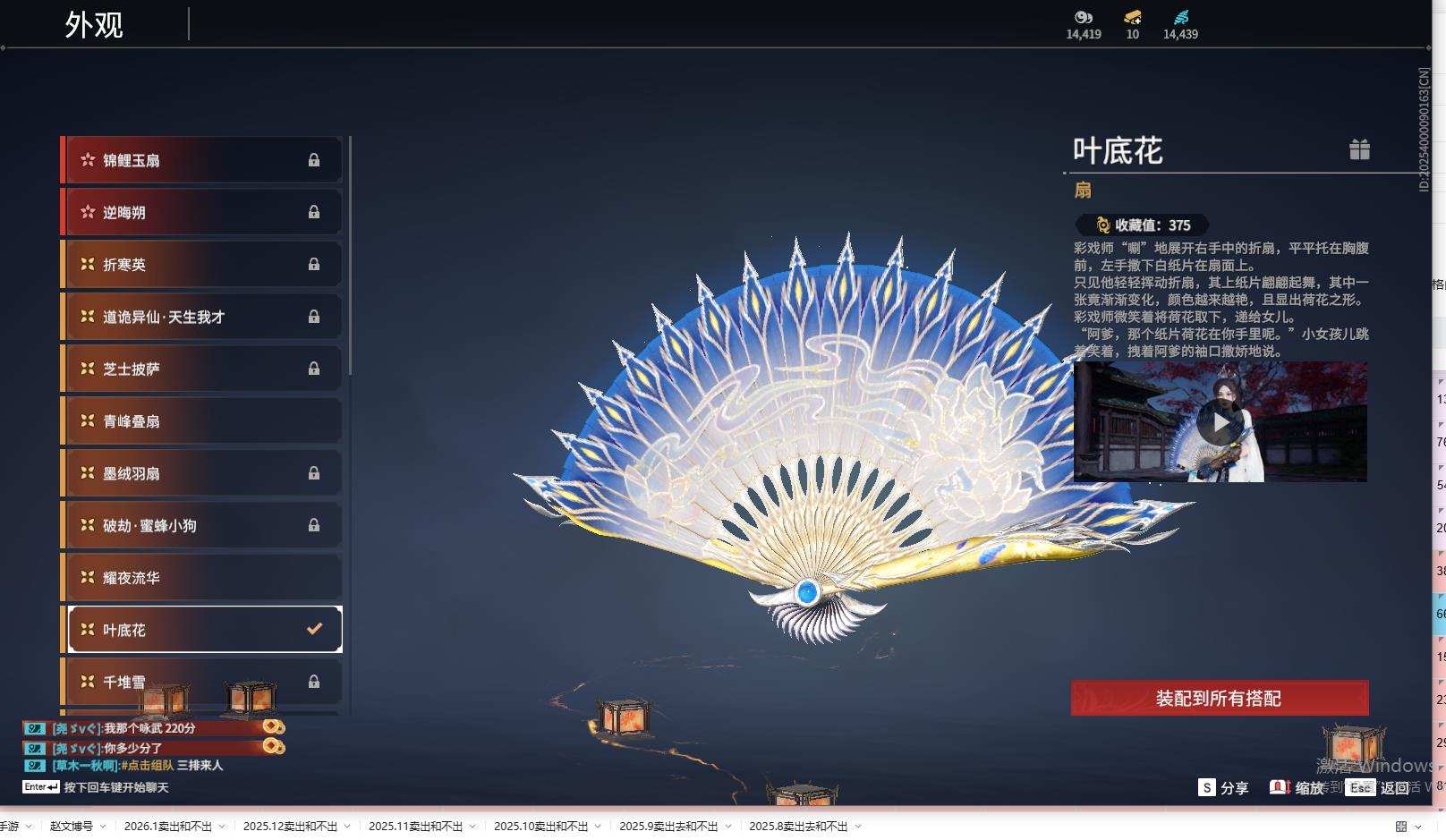Click the coin icon on 咏武 chat message
This screenshot has width=1446, height=840.
tap(271, 727)
